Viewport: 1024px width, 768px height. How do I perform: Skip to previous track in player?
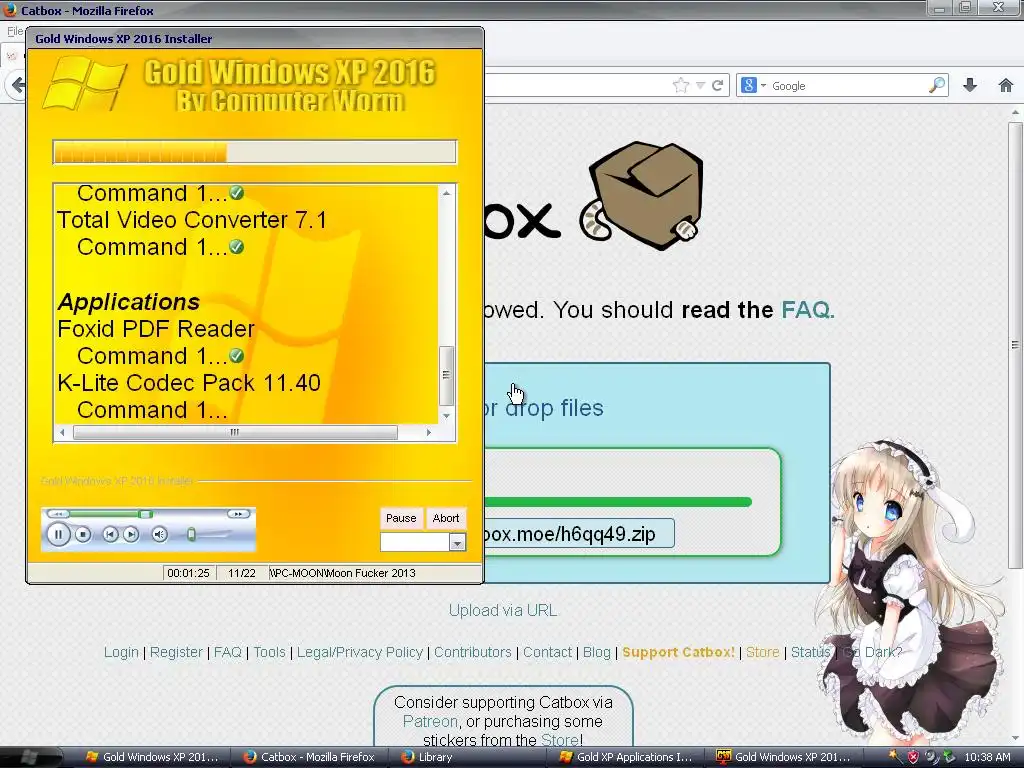coord(110,535)
